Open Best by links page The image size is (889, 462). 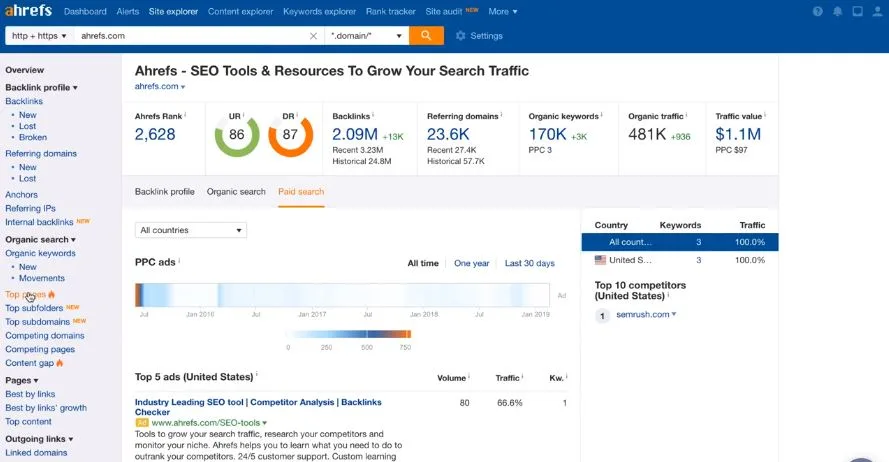coord(30,394)
